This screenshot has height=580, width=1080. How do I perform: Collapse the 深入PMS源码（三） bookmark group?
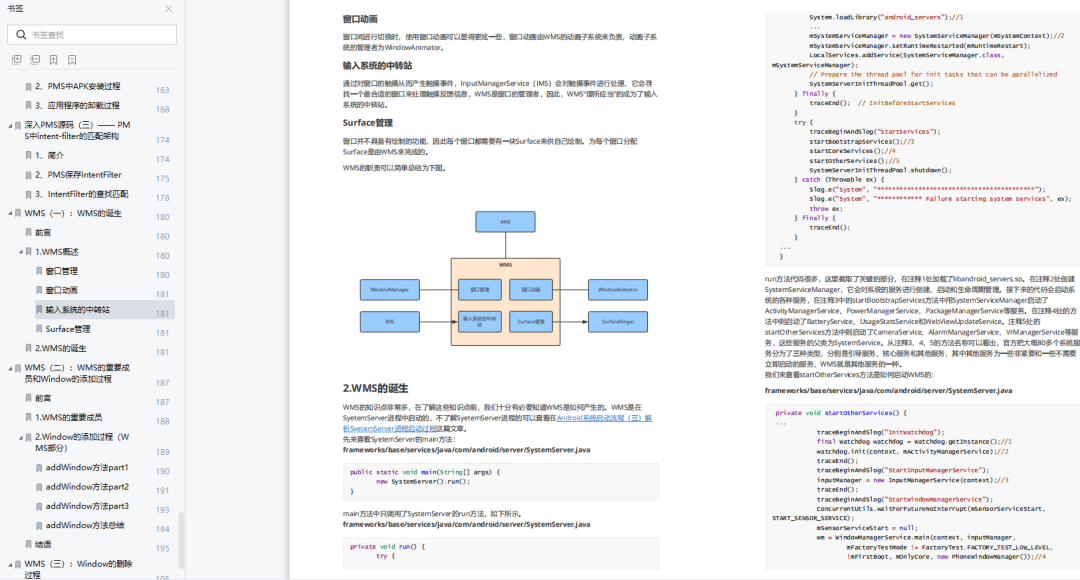coord(10,125)
